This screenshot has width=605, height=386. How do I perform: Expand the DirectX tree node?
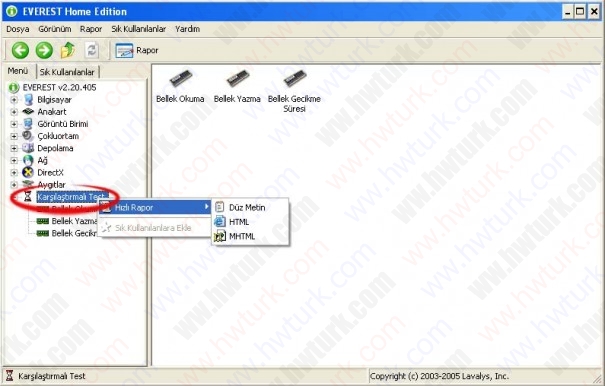[x=14, y=173]
